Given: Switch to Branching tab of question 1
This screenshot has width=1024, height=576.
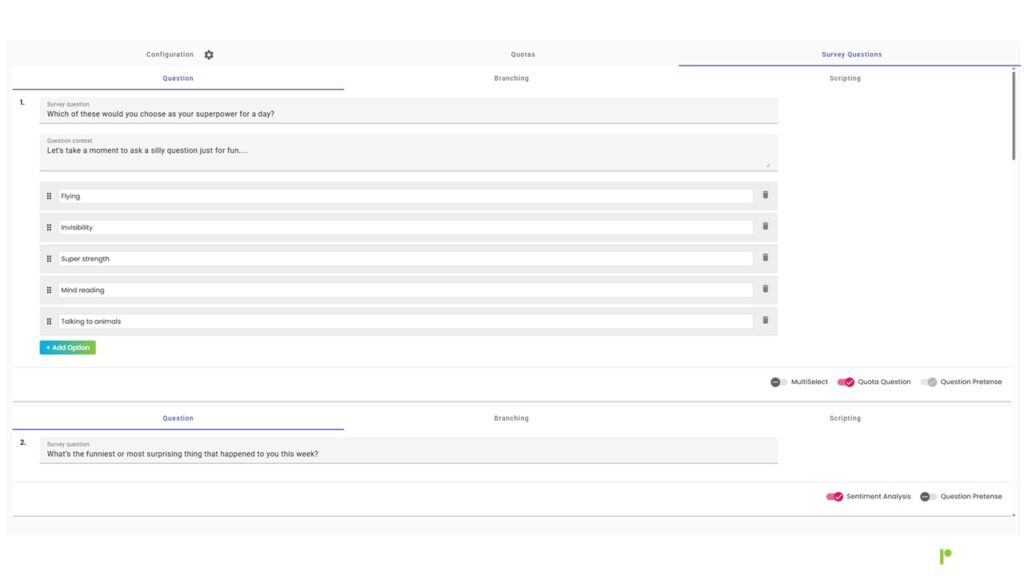Looking at the screenshot, I should 511,78.
